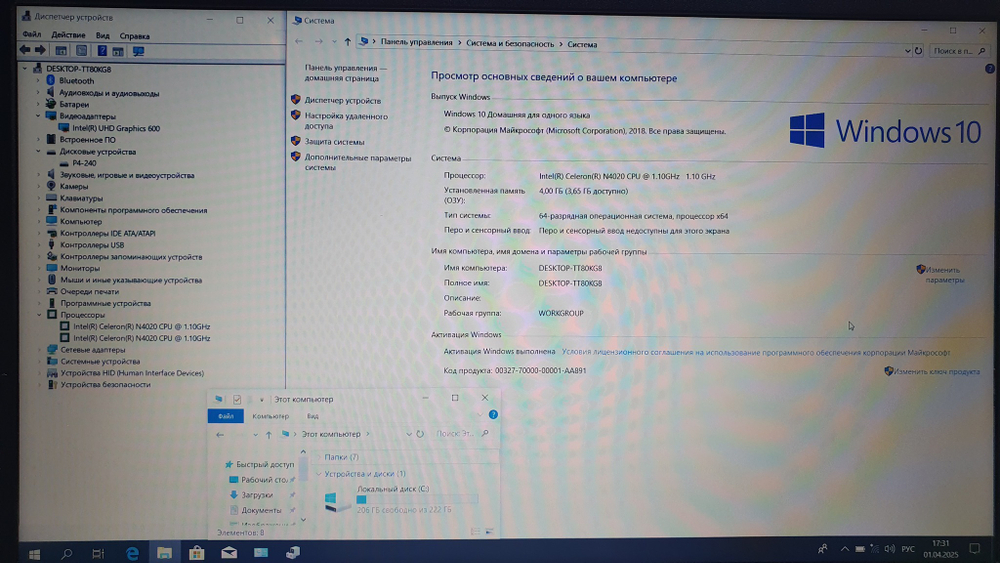Expand the Камеры tree node
Image resolution: width=1000 pixels, height=563 pixels.
click(39, 186)
